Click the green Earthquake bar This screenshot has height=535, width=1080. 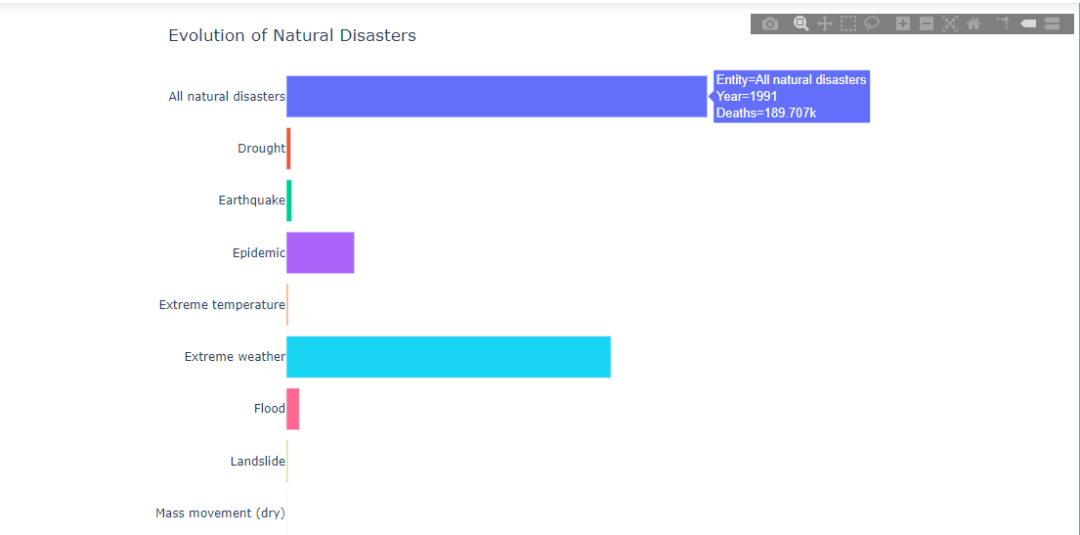click(x=289, y=201)
